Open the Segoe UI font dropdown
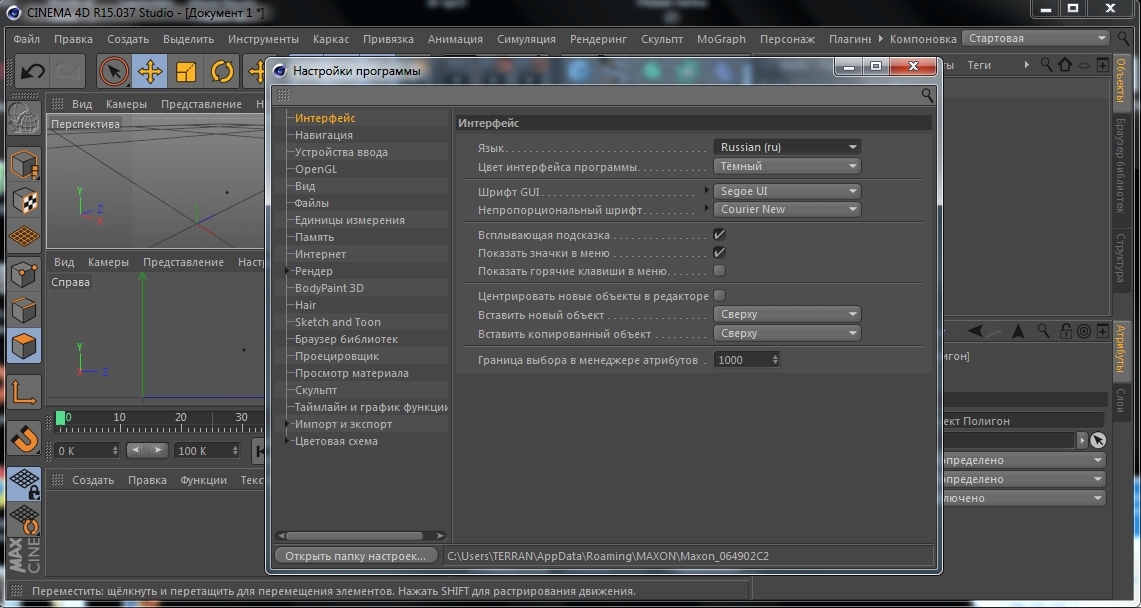 click(x=787, y=191)
